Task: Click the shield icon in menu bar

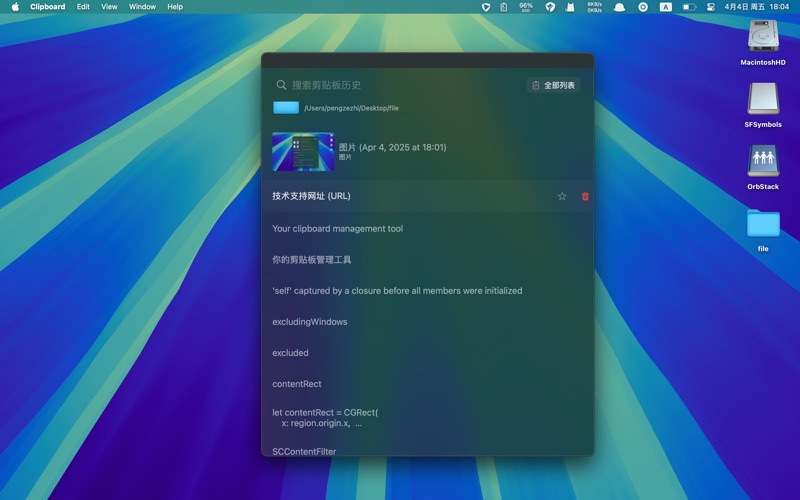Action: pyautogui.click(x=486, y=7)
